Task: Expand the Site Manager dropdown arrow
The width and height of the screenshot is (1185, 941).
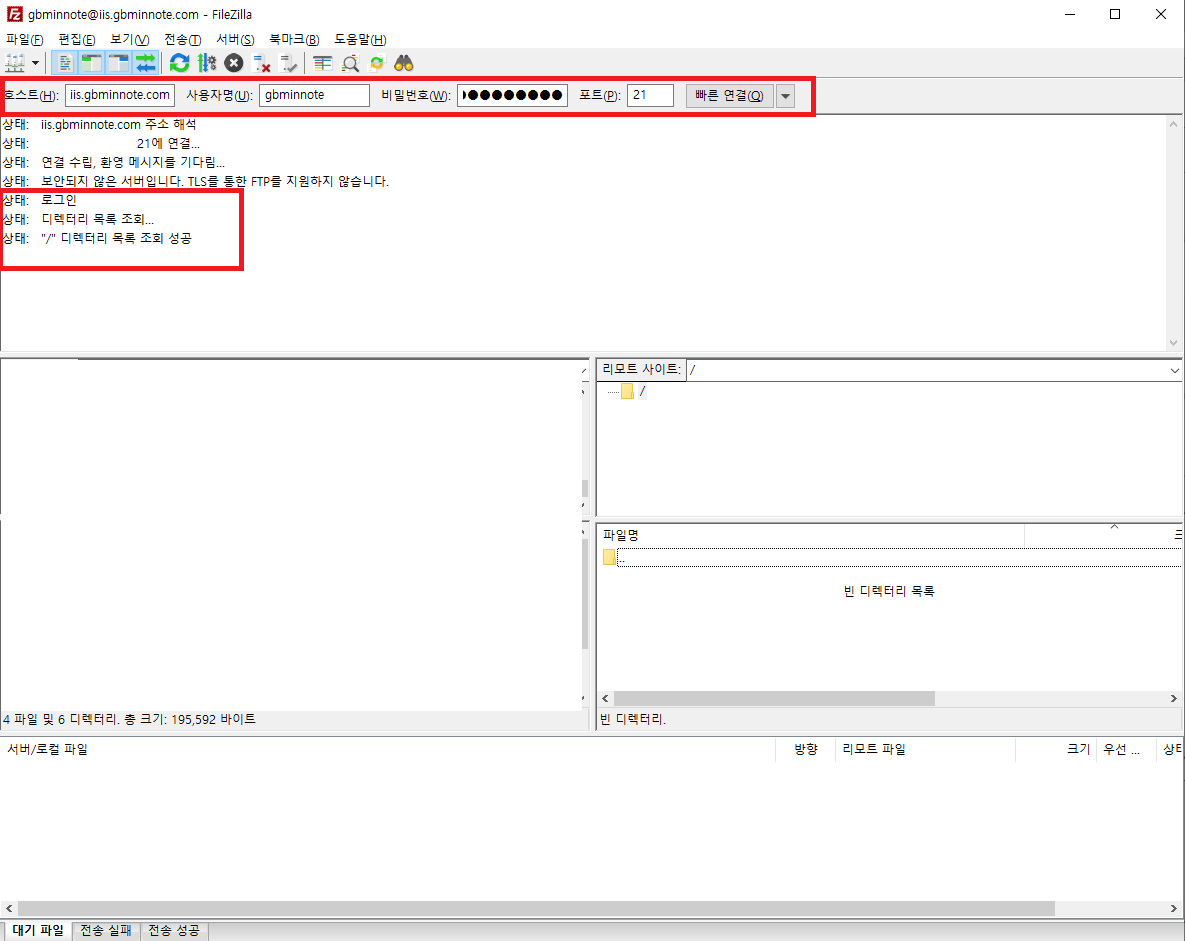Action: 36,63
